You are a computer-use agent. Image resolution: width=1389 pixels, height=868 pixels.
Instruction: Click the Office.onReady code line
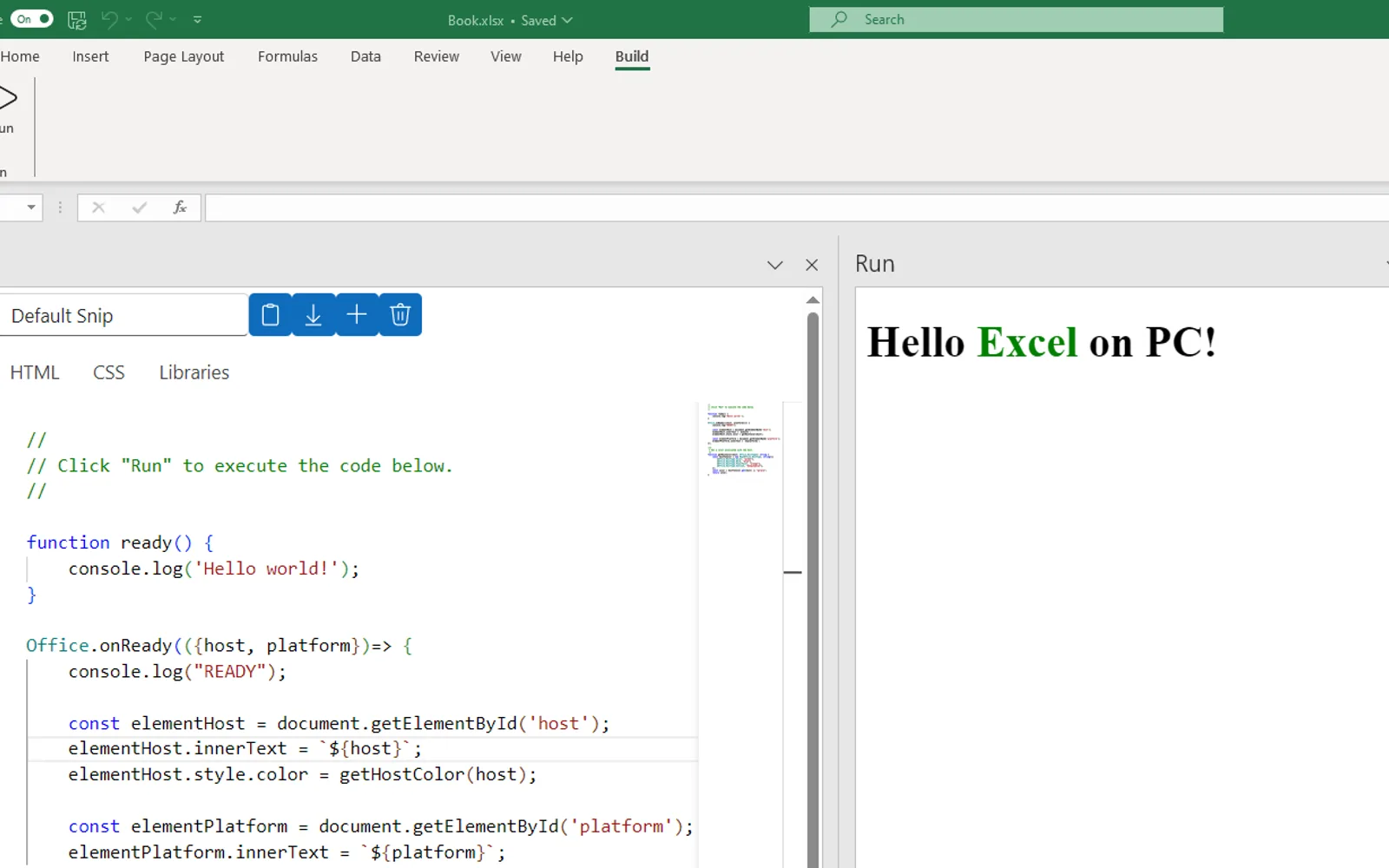coord(220,646)
